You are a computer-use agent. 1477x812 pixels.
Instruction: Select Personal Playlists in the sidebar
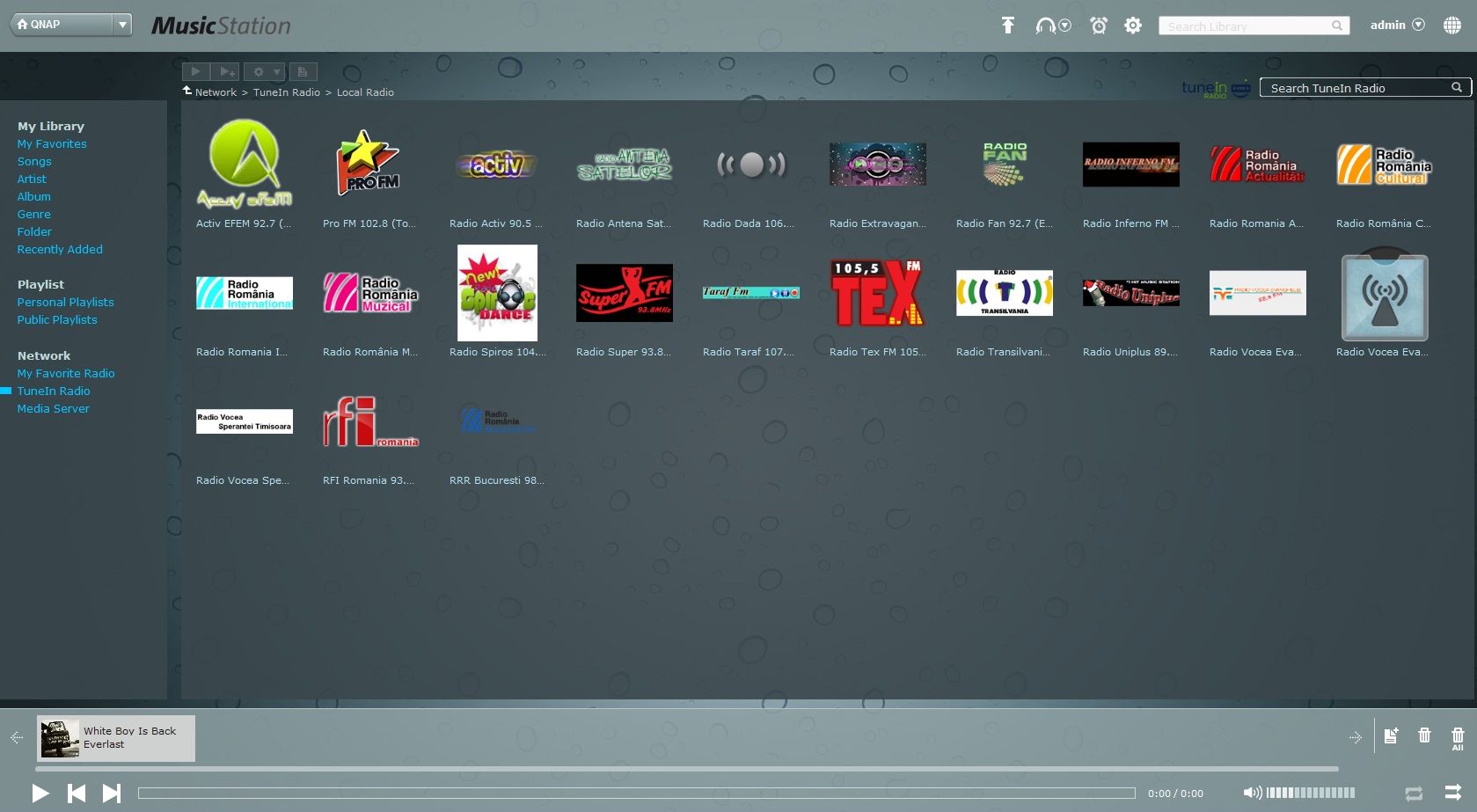[x=65, y=302]
